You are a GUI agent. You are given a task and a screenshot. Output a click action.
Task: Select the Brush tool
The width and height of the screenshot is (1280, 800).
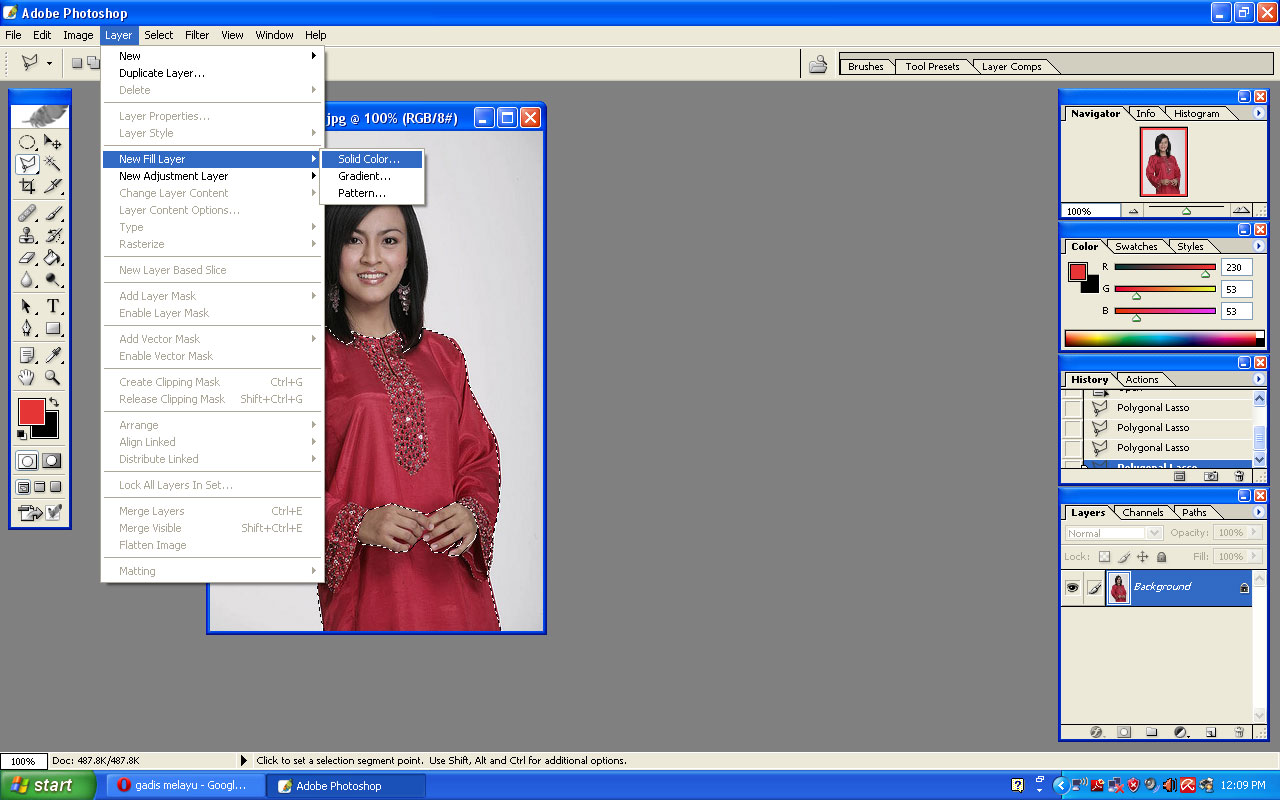(x=53, y=213)
